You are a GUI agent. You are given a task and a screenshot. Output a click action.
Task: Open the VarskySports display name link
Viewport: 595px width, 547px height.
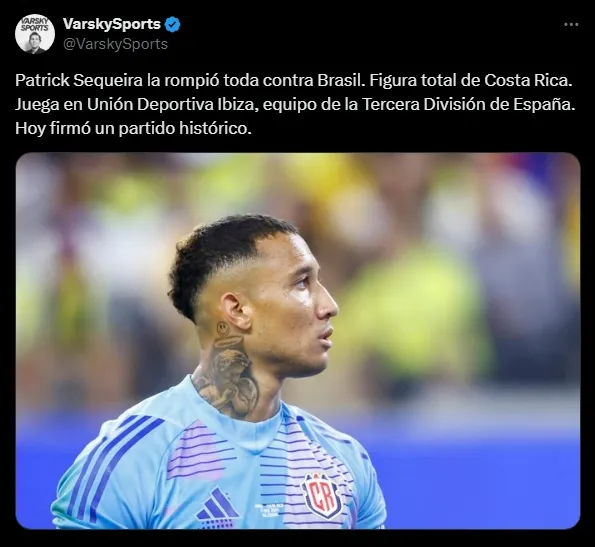(112, 24)
